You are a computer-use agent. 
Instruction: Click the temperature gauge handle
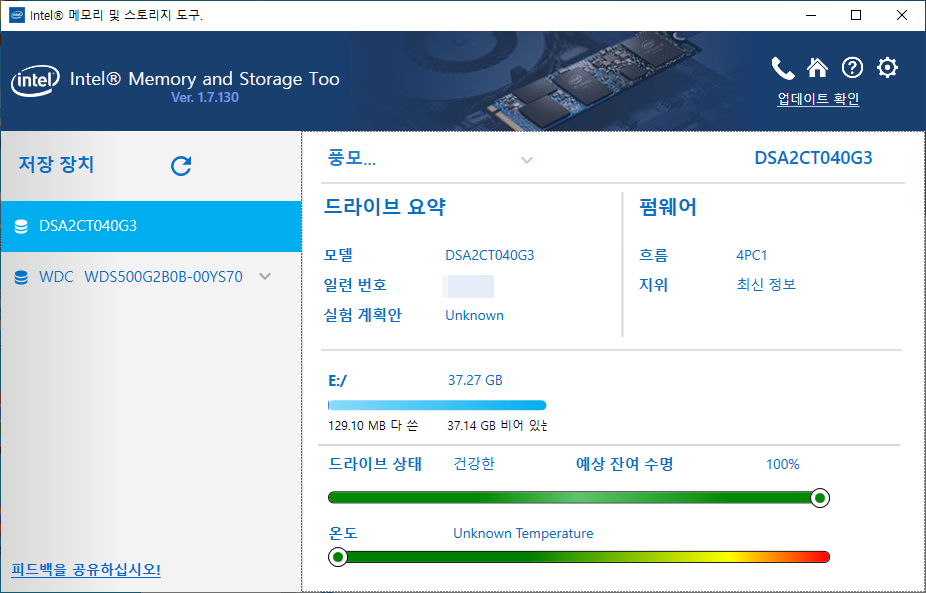[x=338, y=557]
